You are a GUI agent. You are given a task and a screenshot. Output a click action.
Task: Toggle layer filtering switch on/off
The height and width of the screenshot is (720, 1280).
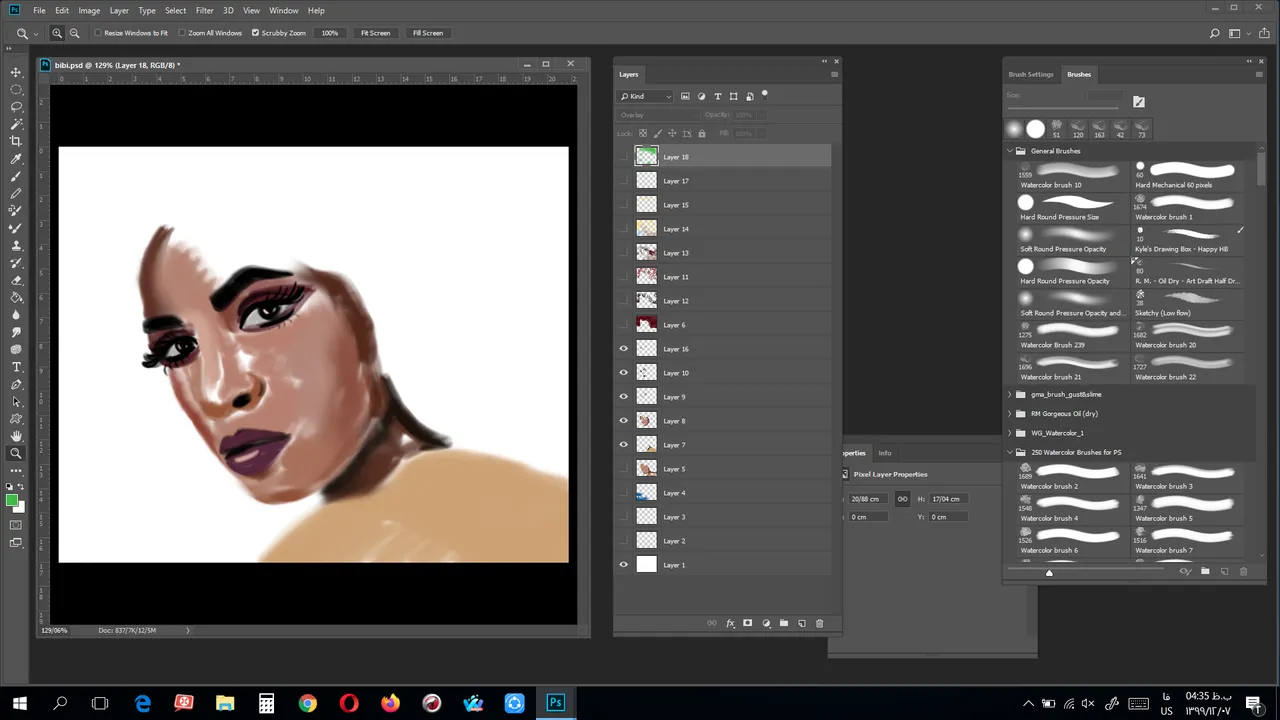[x=765, y=95]
